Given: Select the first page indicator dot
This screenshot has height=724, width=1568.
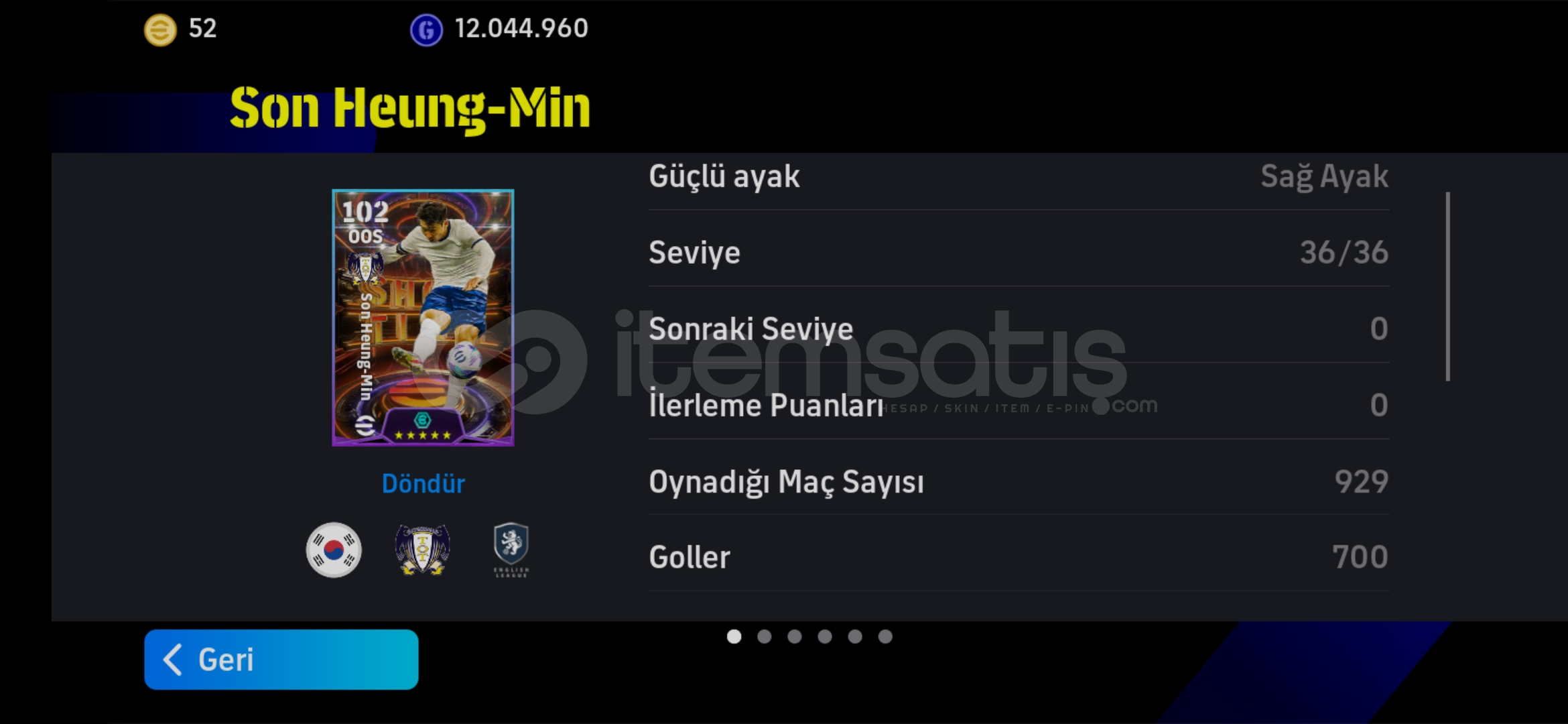Looking at the screenshot, I should tap(734, 636).
